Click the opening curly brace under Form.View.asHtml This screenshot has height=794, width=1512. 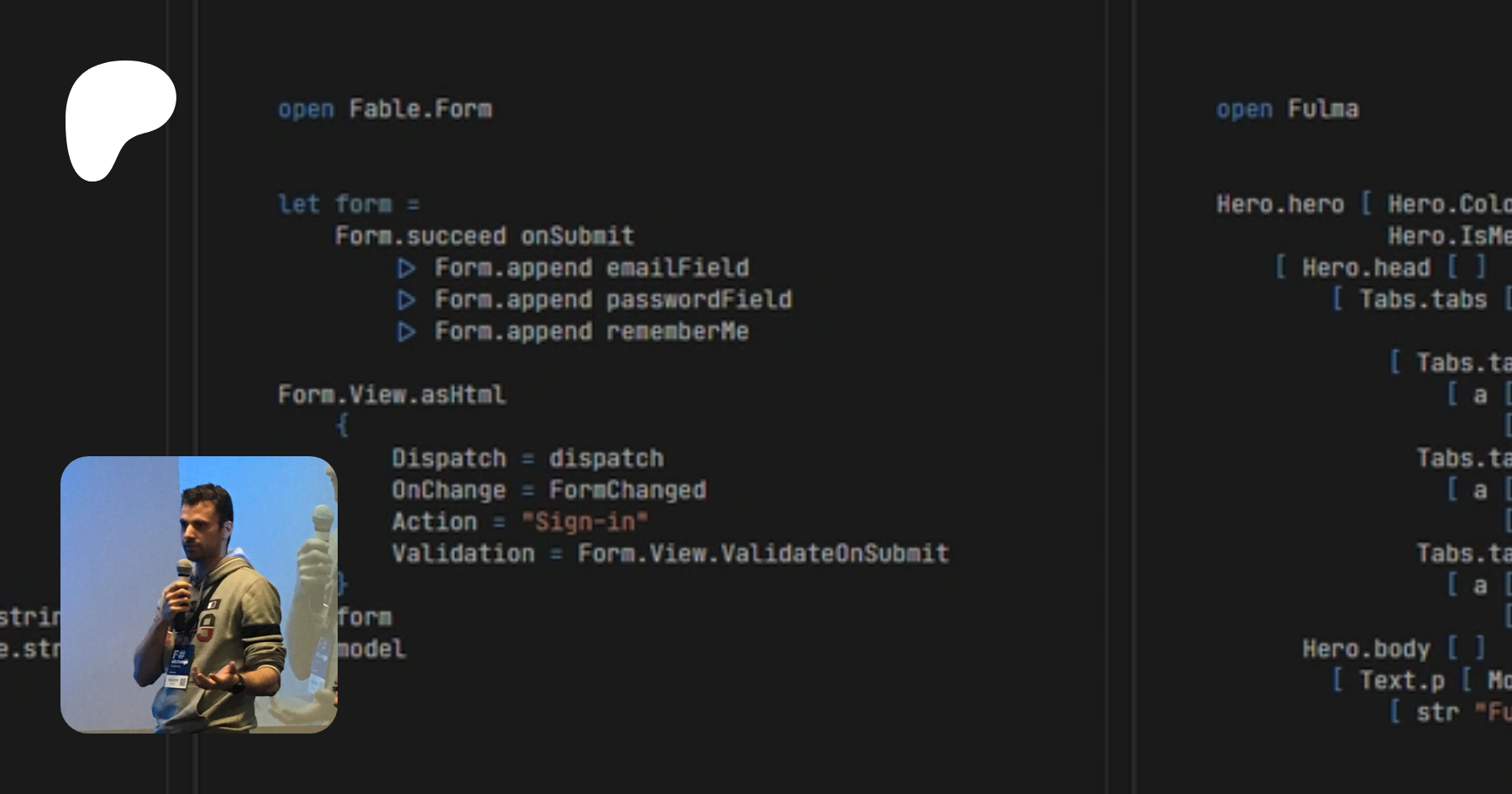pos(342,426)
